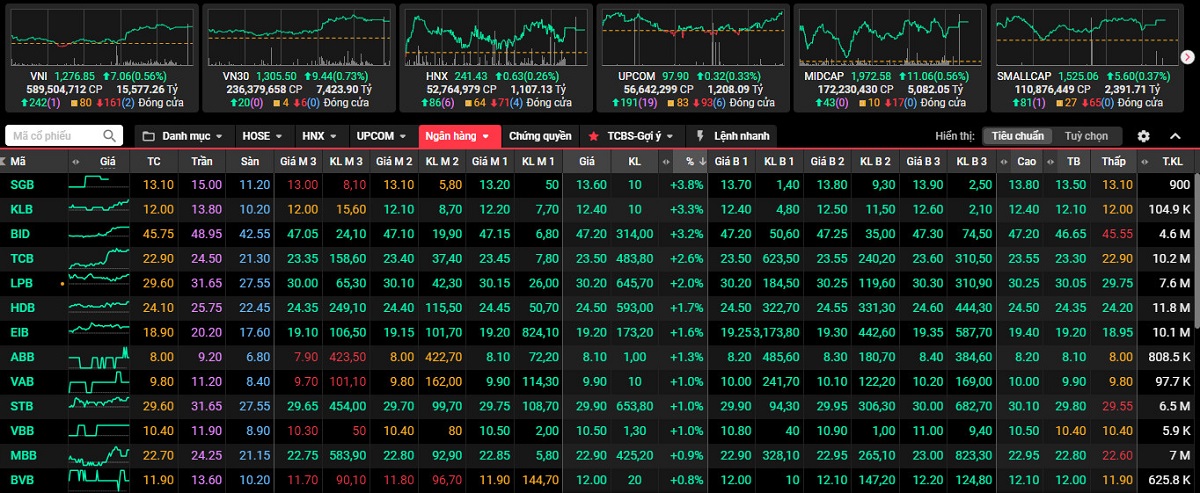Click the lightning bolt Lệnh nhanh icon

click(700, 136)
